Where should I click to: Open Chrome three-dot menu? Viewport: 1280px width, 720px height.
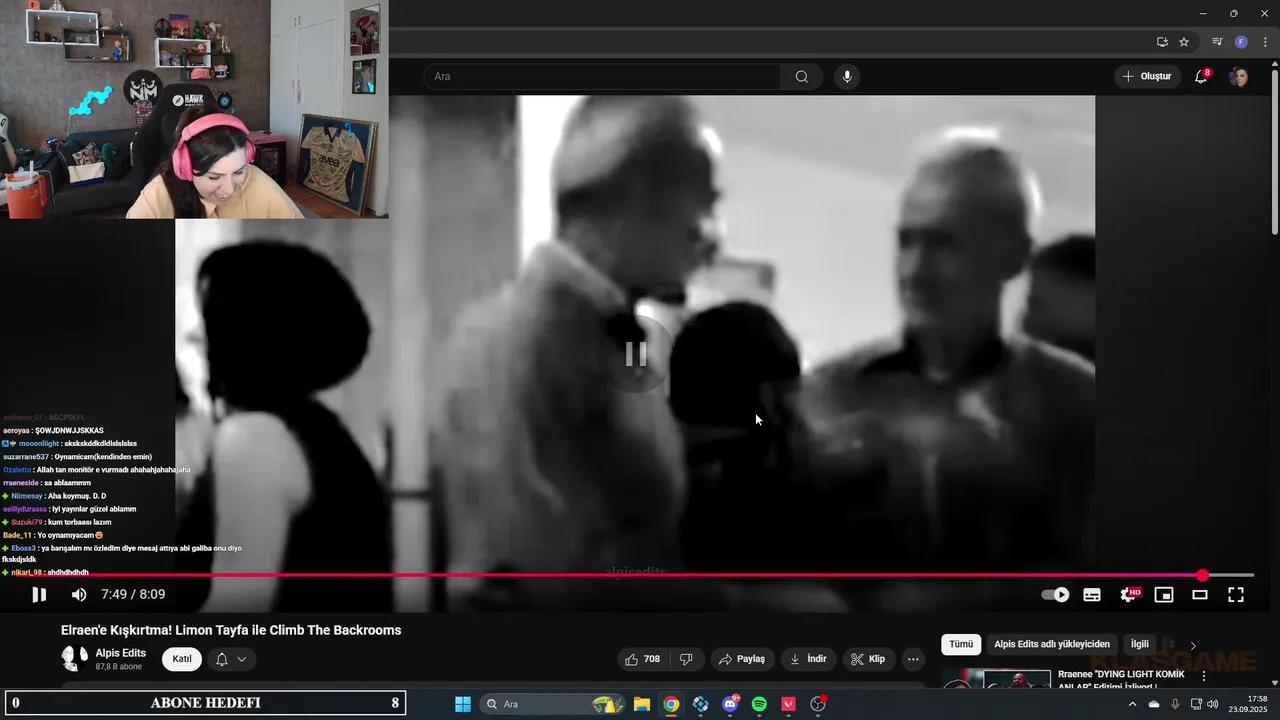pos(1265,42)
